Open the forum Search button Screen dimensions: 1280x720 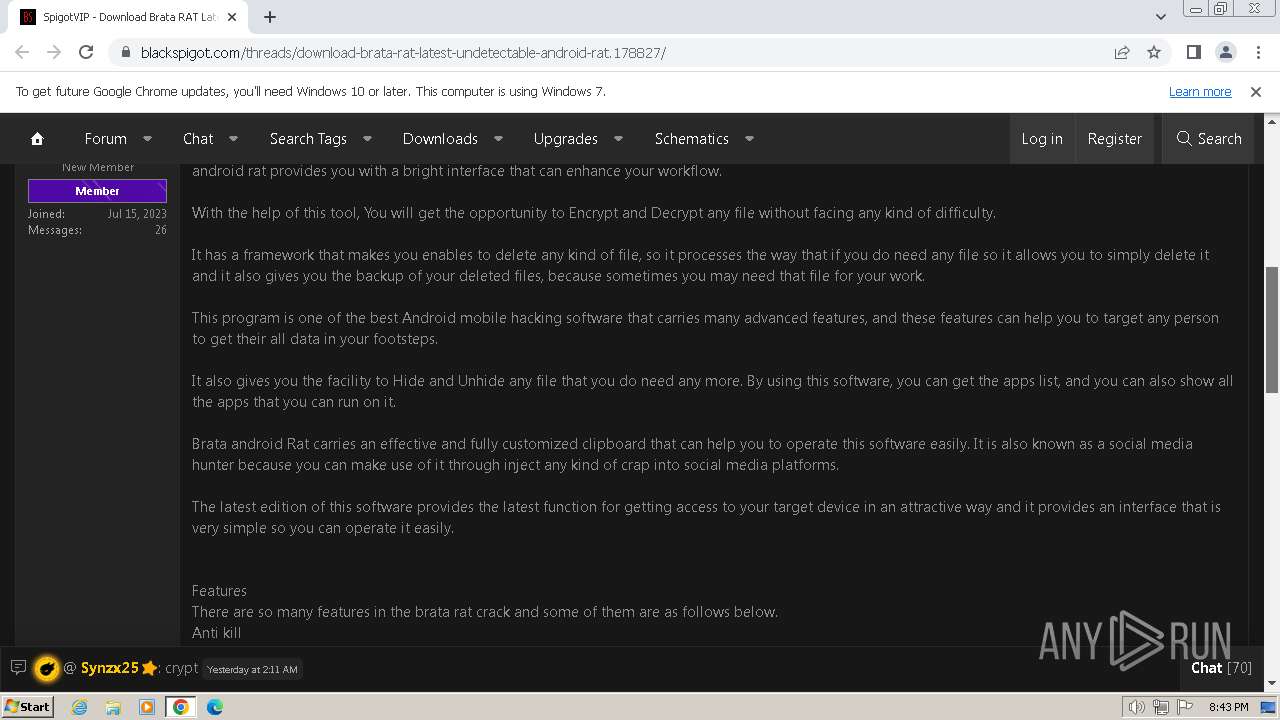tap(1209, 139)
